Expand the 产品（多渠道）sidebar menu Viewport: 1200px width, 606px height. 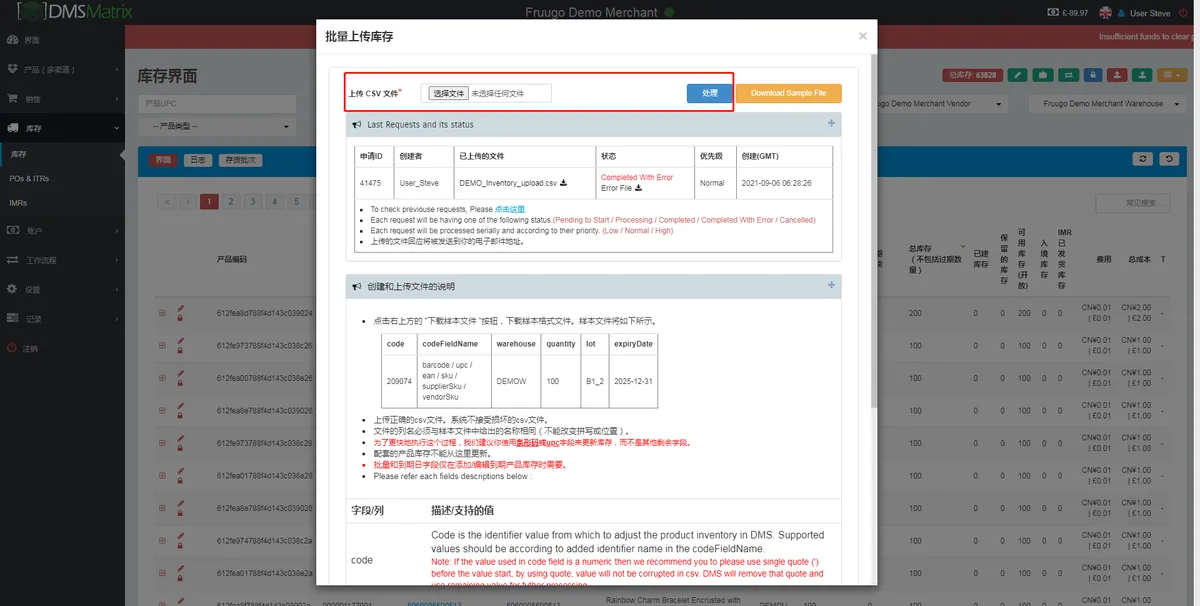coord(62,70)
